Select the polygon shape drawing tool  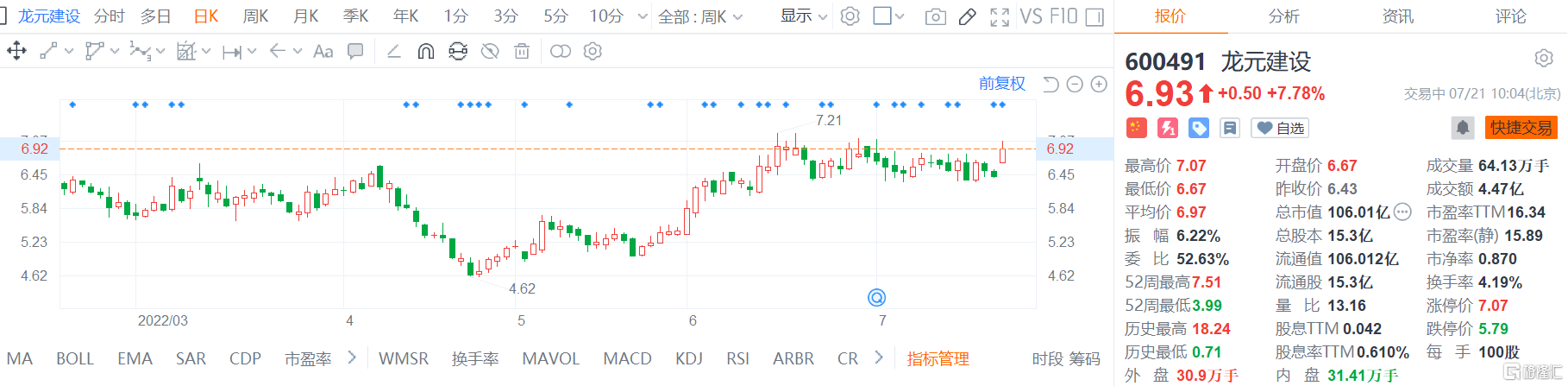click(94, 52)
